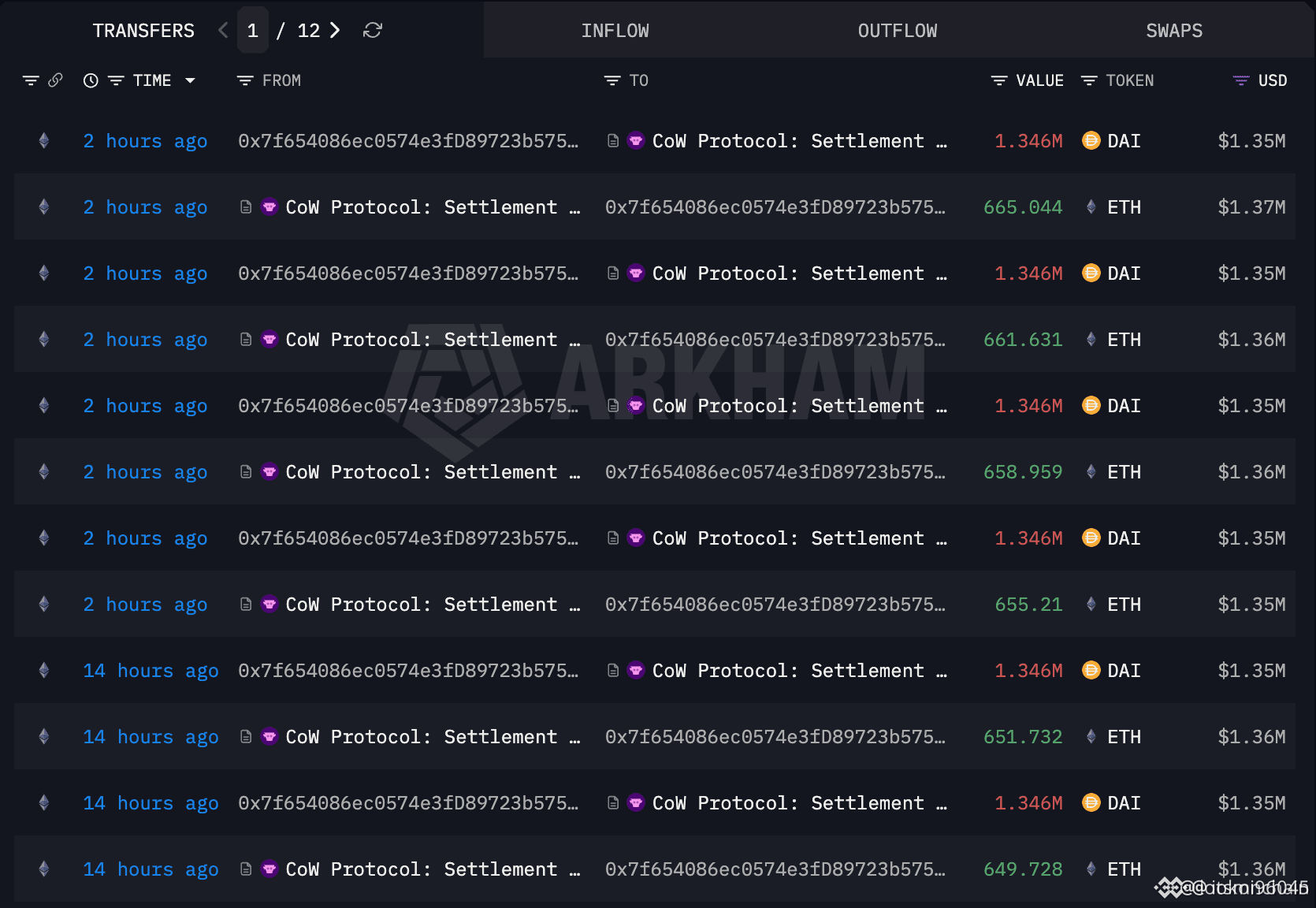The height and width of the screenshot is (908, 1316).
Task: Open the "14 hours ago" link on the 651.732 ETH row
Action: coord(151,737)
